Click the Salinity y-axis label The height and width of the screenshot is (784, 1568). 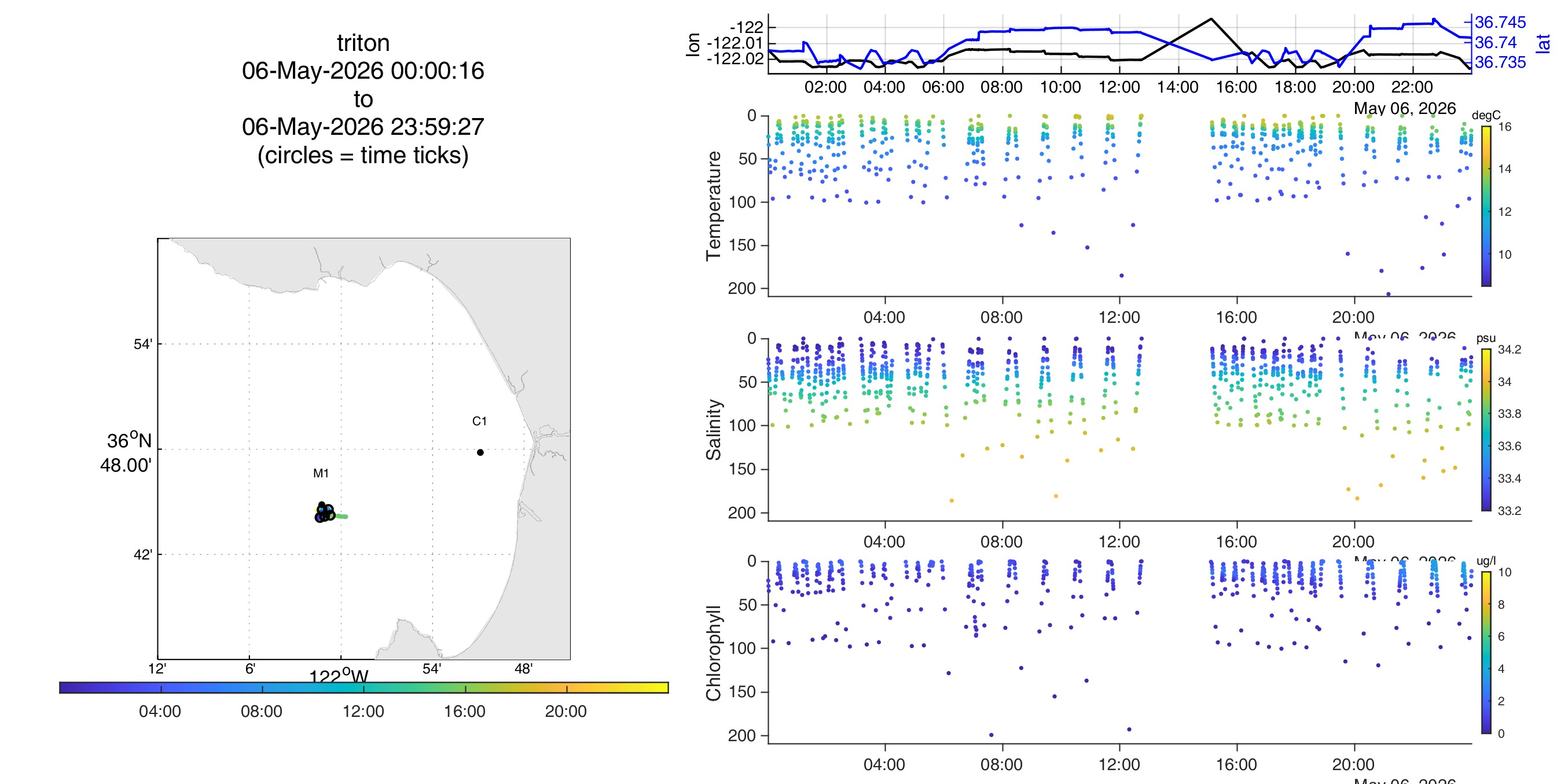coord(714,430)
